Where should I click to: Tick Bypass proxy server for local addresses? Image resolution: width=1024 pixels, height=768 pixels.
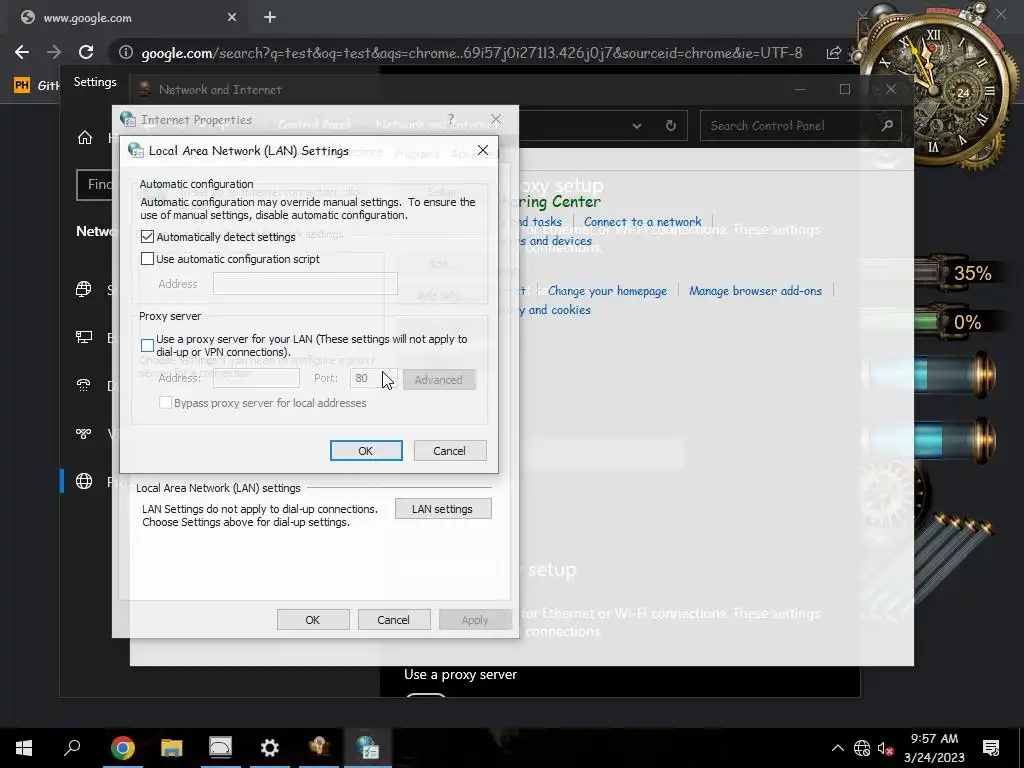(166, 403)
